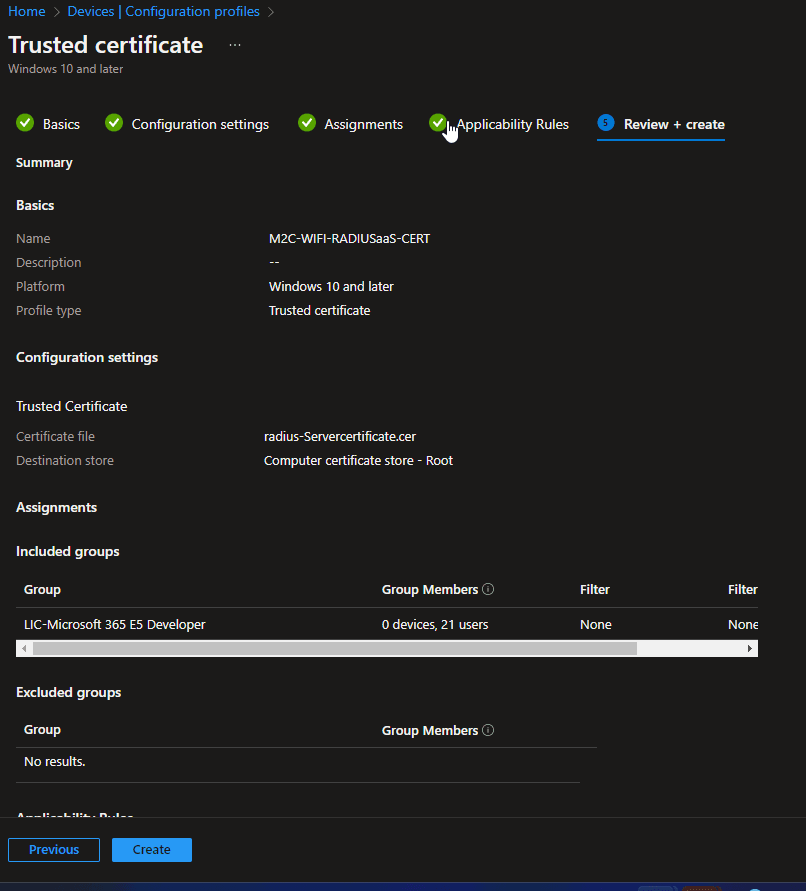This screenshot has height=891, width=806.
Task: Click green checkmark icon for Configuration settings
Action: 114,123
